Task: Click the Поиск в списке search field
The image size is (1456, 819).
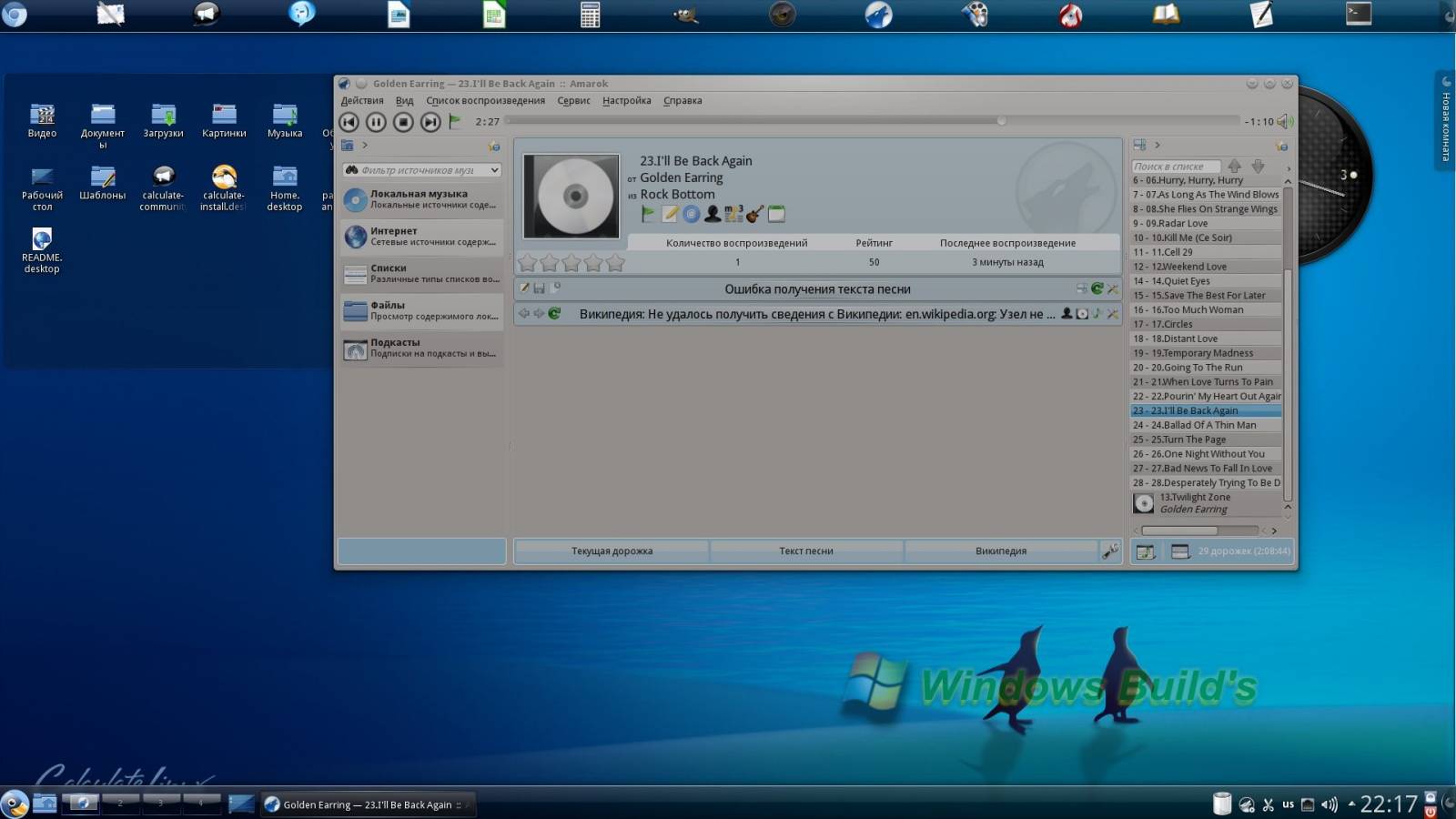Action: point(1176,167)
